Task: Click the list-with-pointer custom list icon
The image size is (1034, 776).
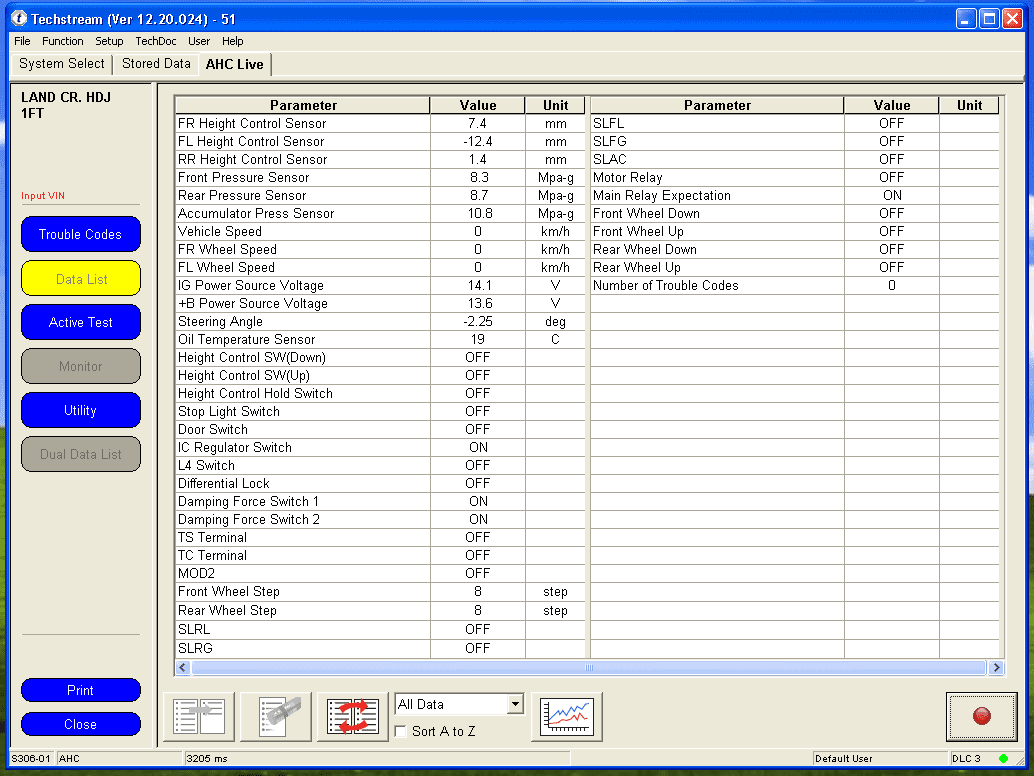Action: point(276,717)
